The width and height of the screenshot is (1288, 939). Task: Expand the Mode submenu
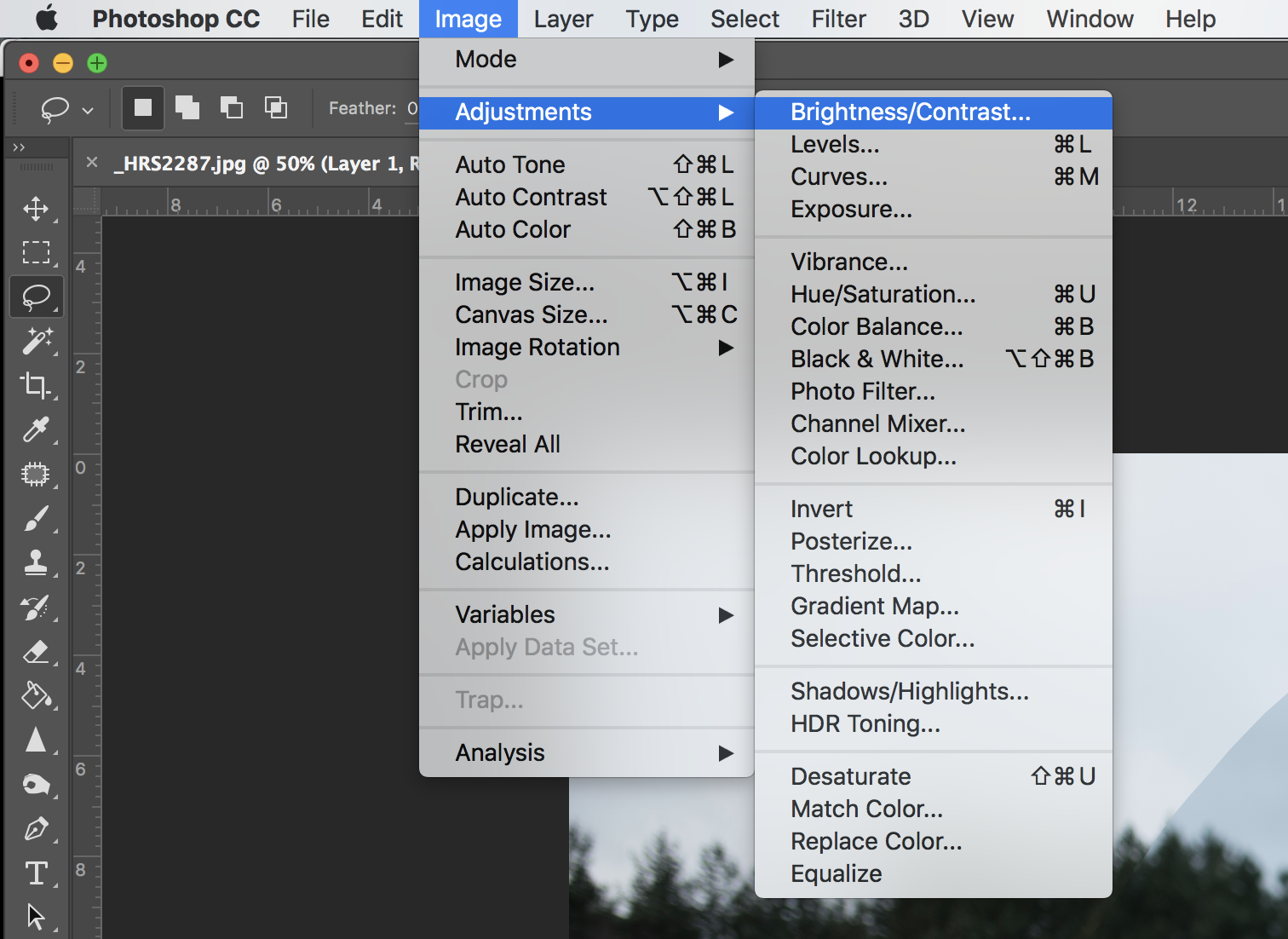click(x=587, y=60)
